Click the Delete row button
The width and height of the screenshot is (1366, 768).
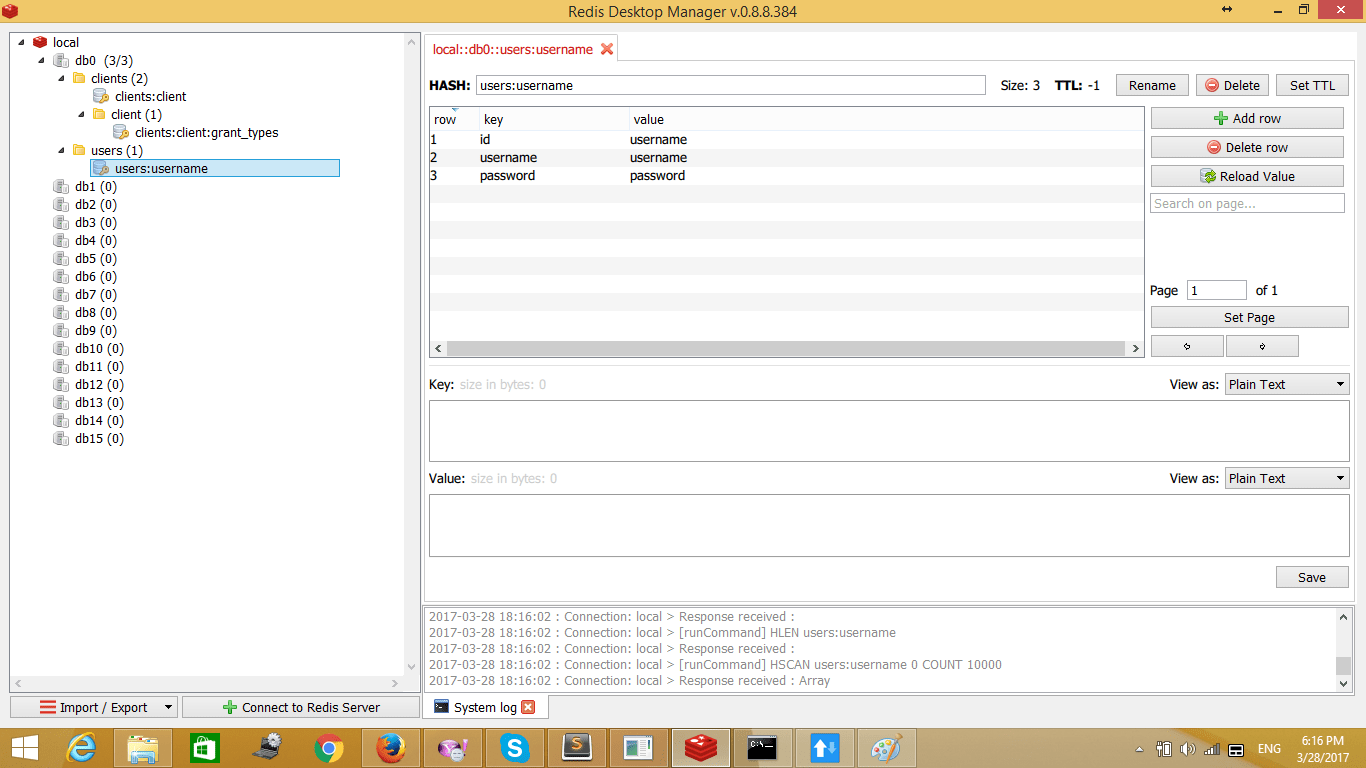click(x=1247, y=147)
